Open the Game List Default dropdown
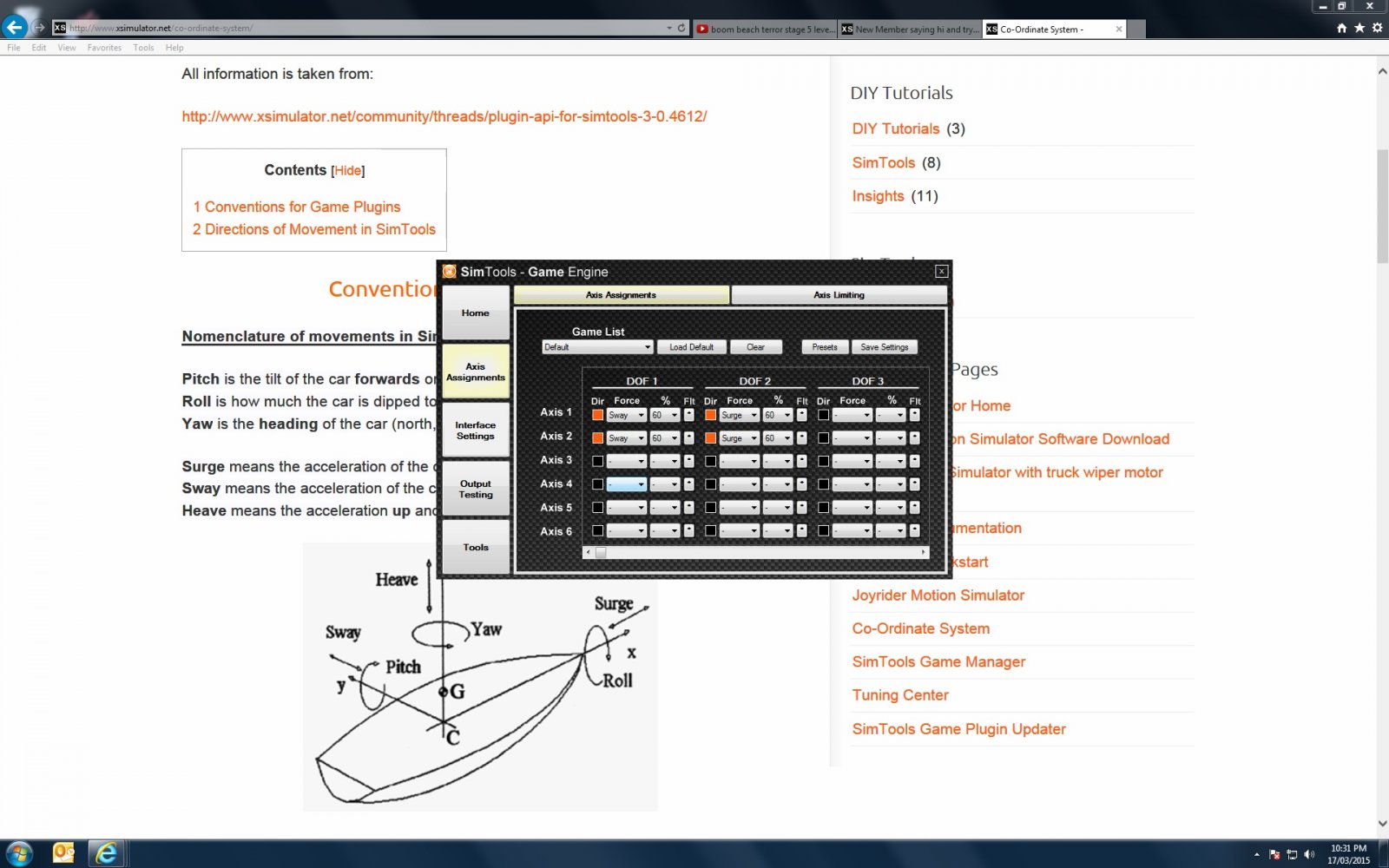 pyautogui.click(x=597, y=347)
